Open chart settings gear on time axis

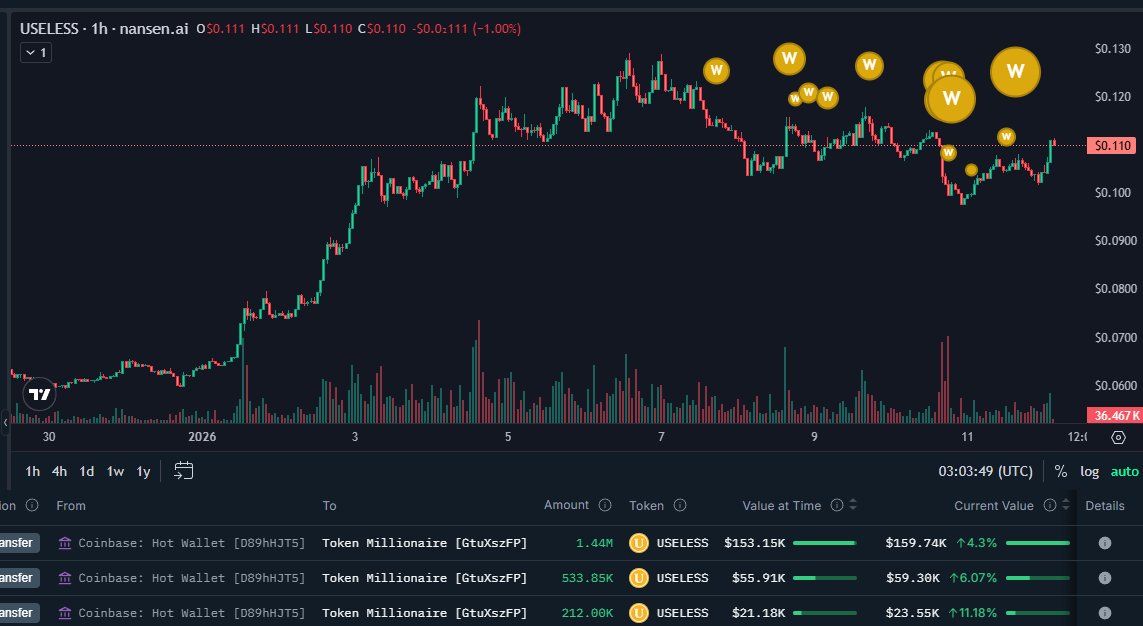click(1119, 437)
